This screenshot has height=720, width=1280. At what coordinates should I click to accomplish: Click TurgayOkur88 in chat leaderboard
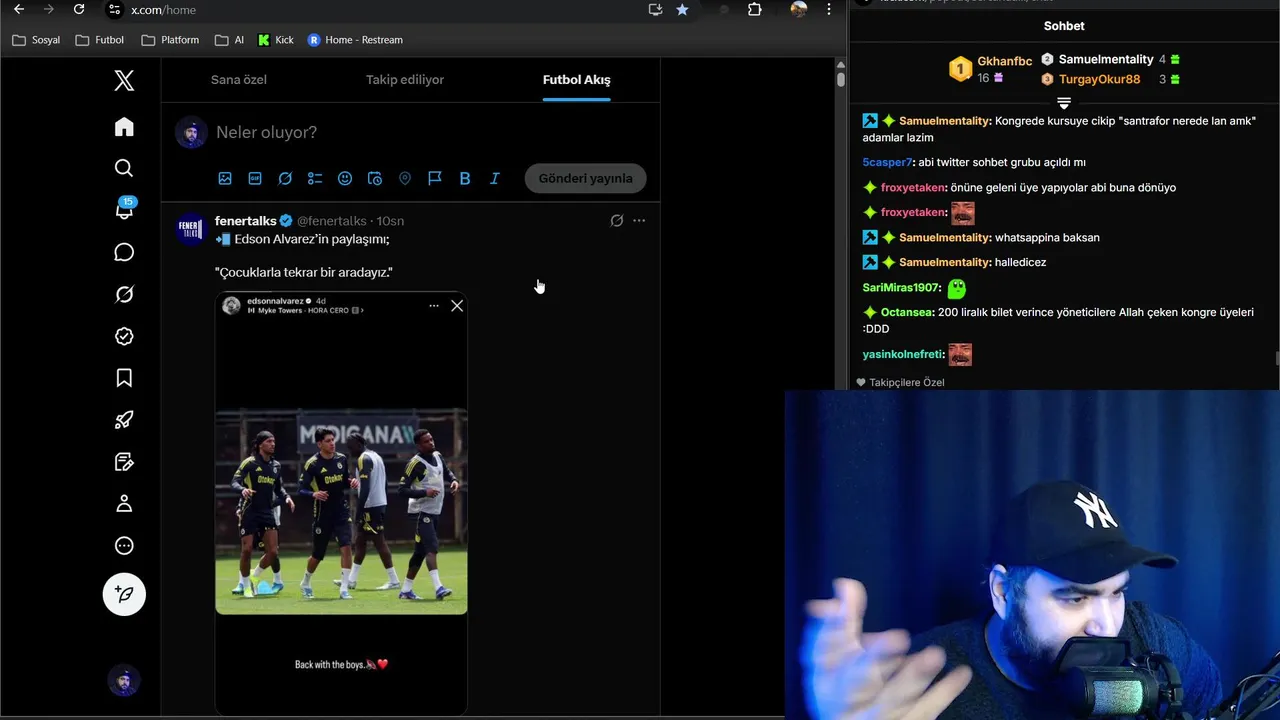point(1100,79)
